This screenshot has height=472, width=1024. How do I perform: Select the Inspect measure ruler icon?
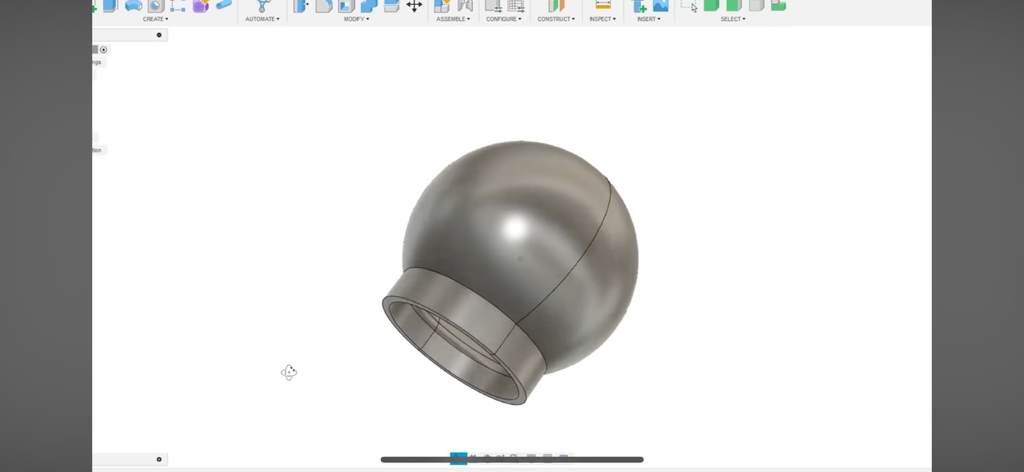tap(603, 5)
